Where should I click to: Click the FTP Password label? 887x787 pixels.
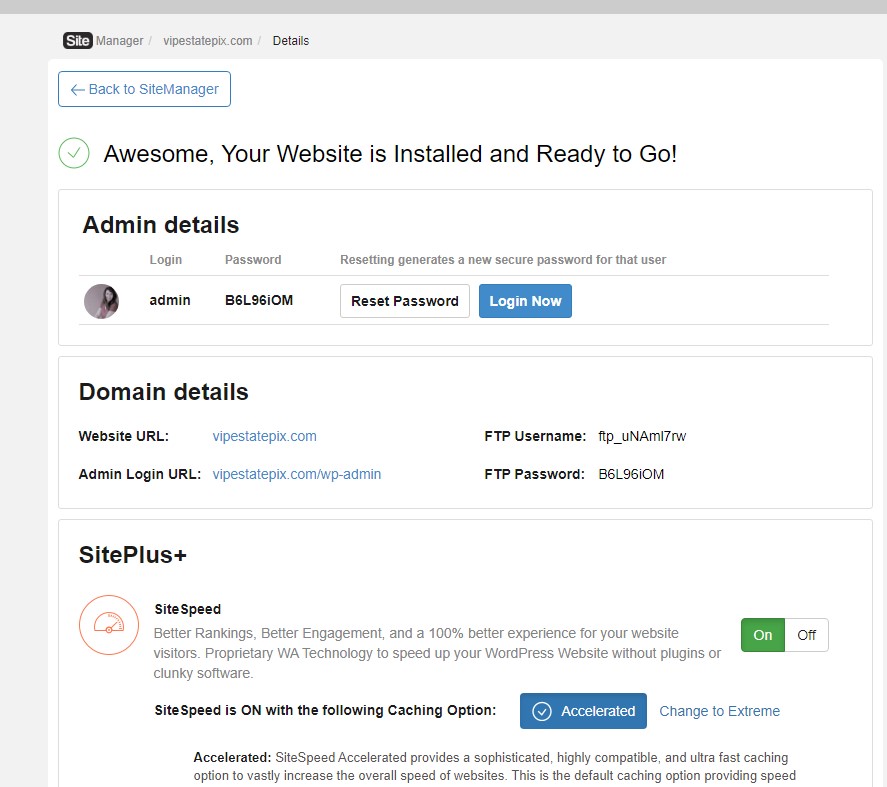tap(535, 474)
